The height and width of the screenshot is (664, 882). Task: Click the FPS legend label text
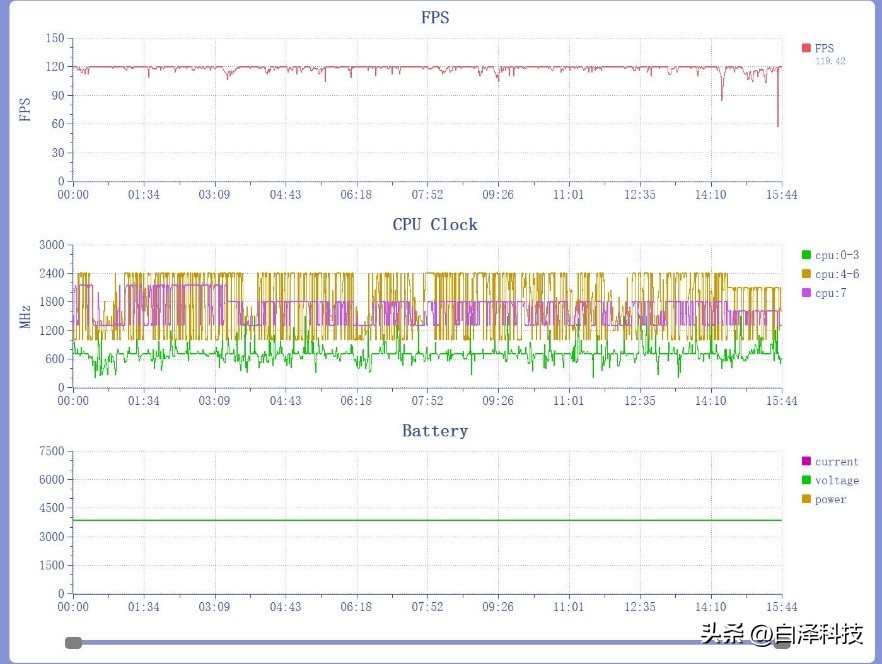click(824, 48)
